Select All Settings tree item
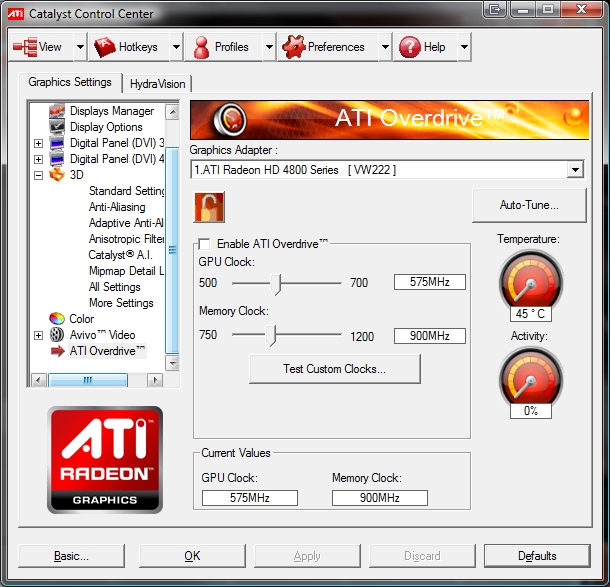This screenshot has width=610, height=587. tap(114, 287)
